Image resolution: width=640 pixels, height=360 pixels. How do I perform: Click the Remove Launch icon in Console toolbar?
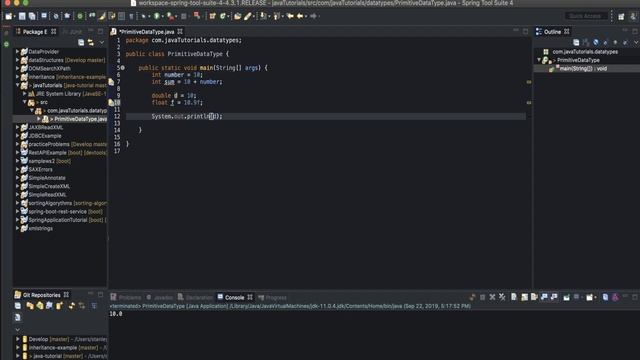point(492,297)
